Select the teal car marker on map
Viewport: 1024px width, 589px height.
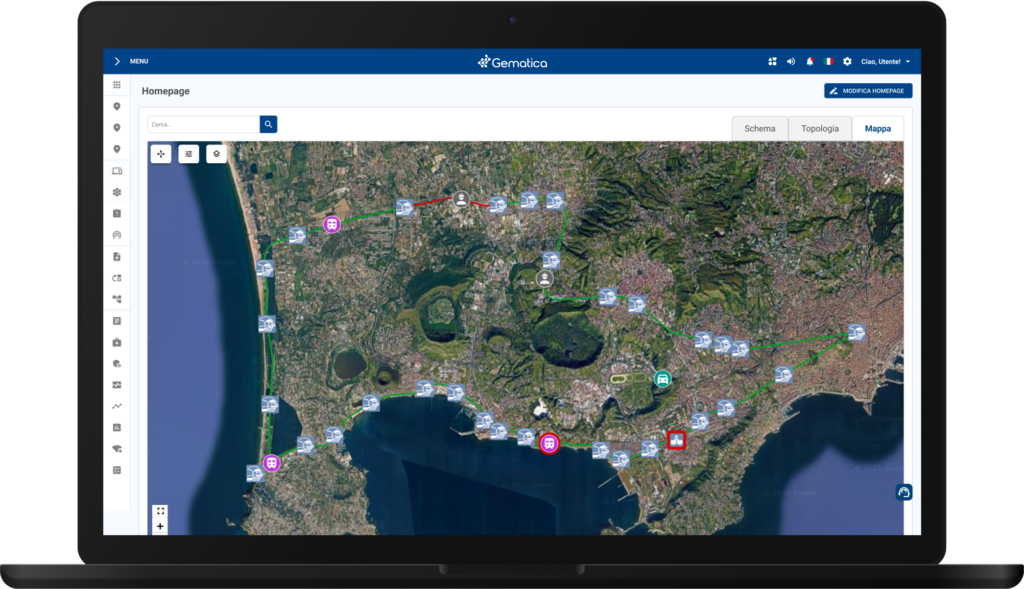pyautogui.click(x=662, y=379)
